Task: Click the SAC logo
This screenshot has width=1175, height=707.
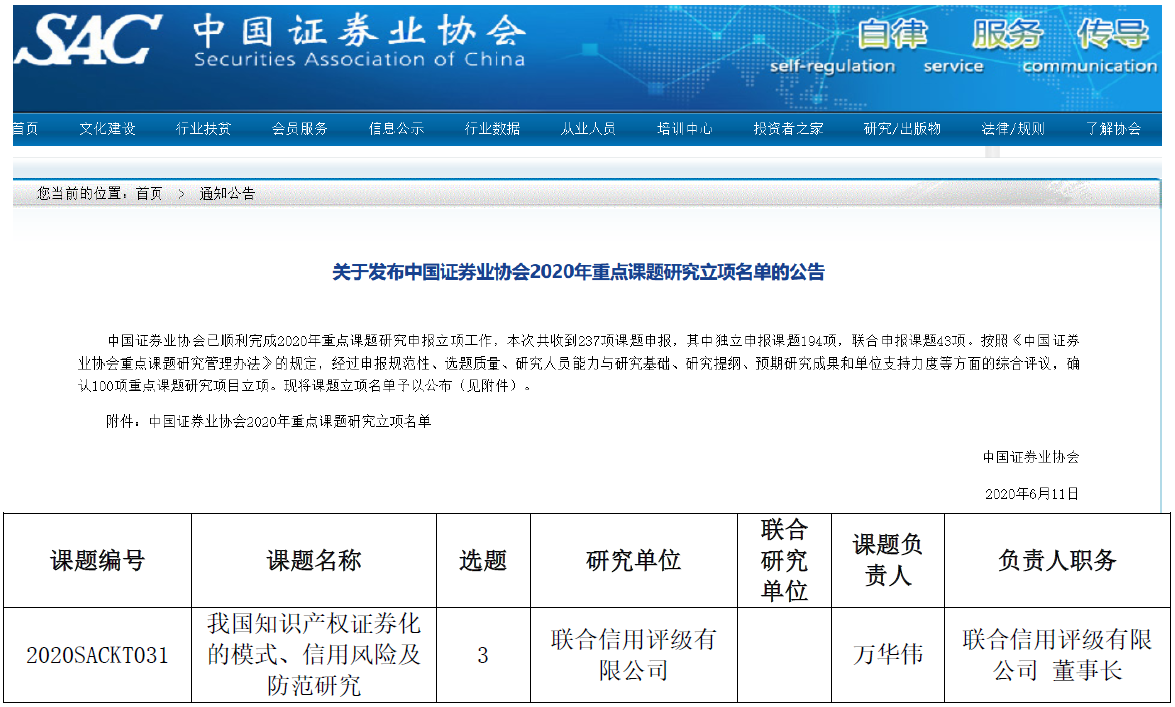Action: pos(88,40)
